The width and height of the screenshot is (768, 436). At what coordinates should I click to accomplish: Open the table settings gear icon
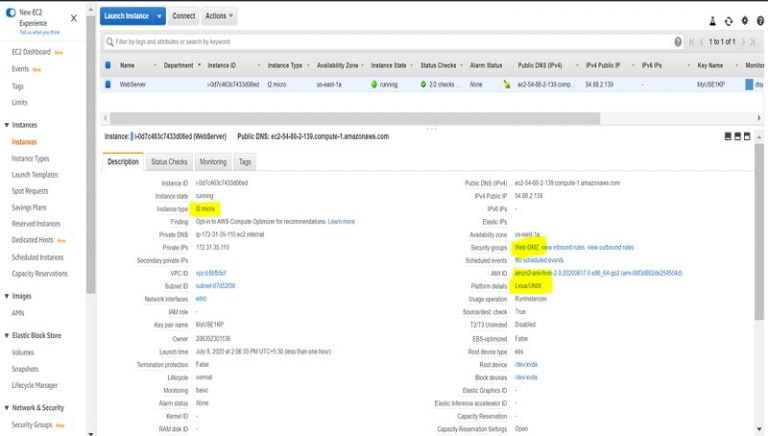(744, 21)
